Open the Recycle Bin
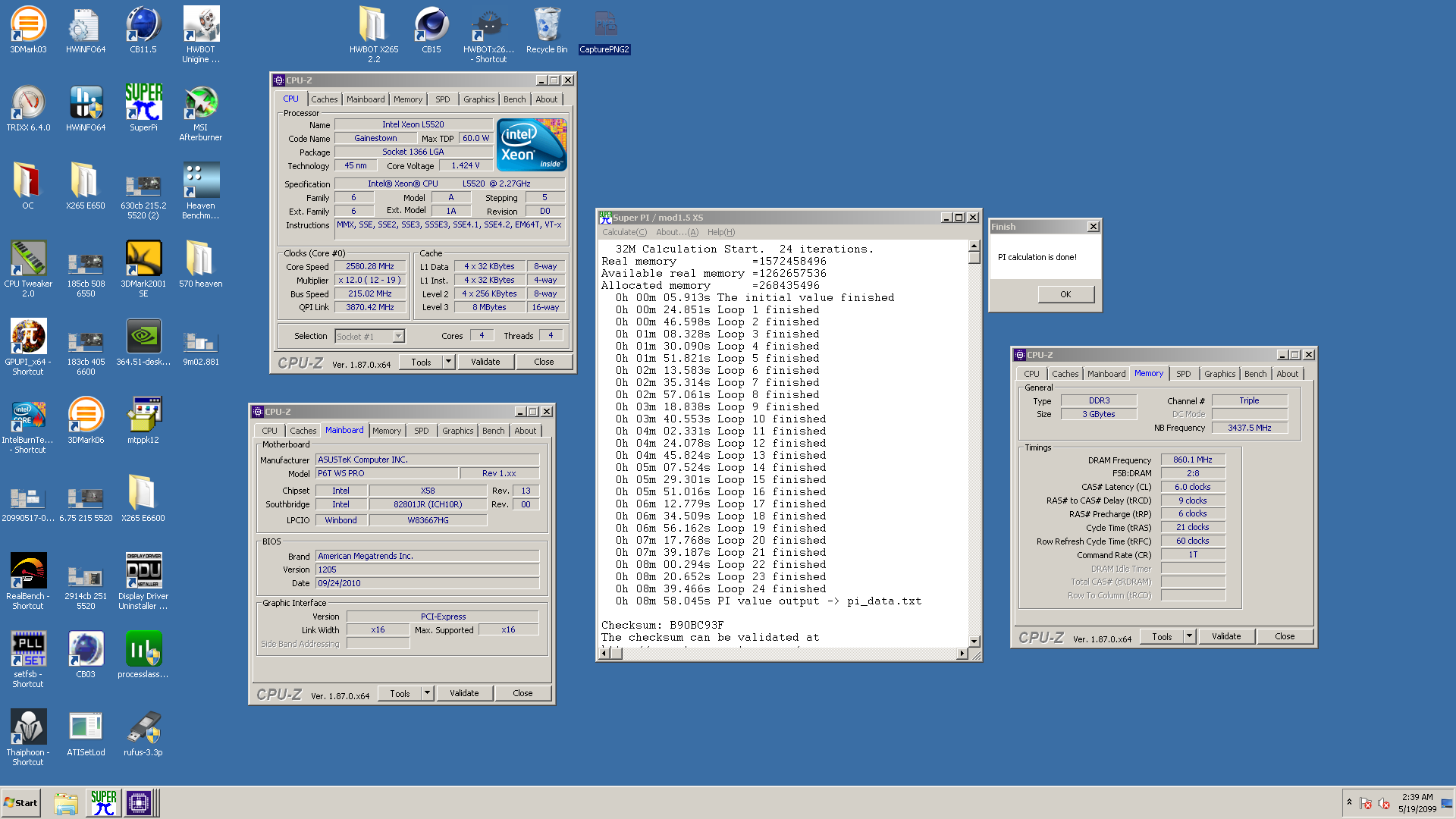This screenshot has width=1456, height=819. pos(547,30)
